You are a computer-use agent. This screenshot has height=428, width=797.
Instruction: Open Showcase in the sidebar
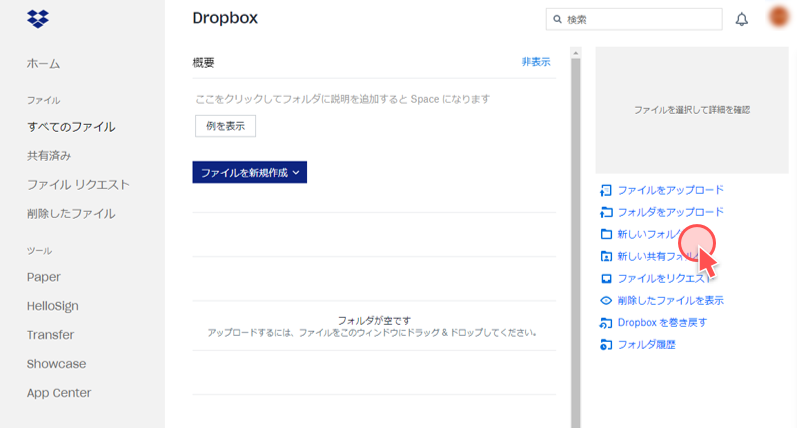(56, 364)
